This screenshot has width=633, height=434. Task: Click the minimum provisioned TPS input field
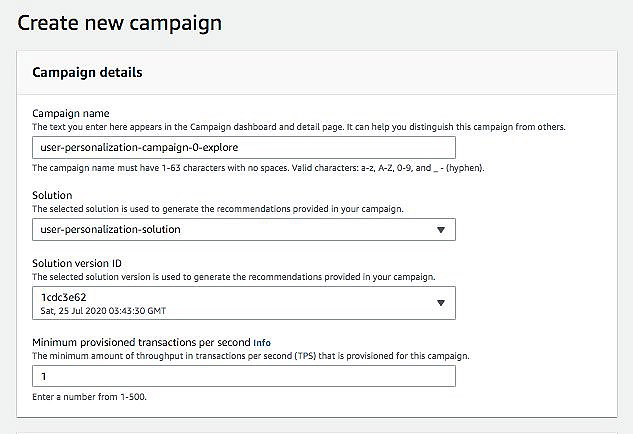tap(244, 376)
